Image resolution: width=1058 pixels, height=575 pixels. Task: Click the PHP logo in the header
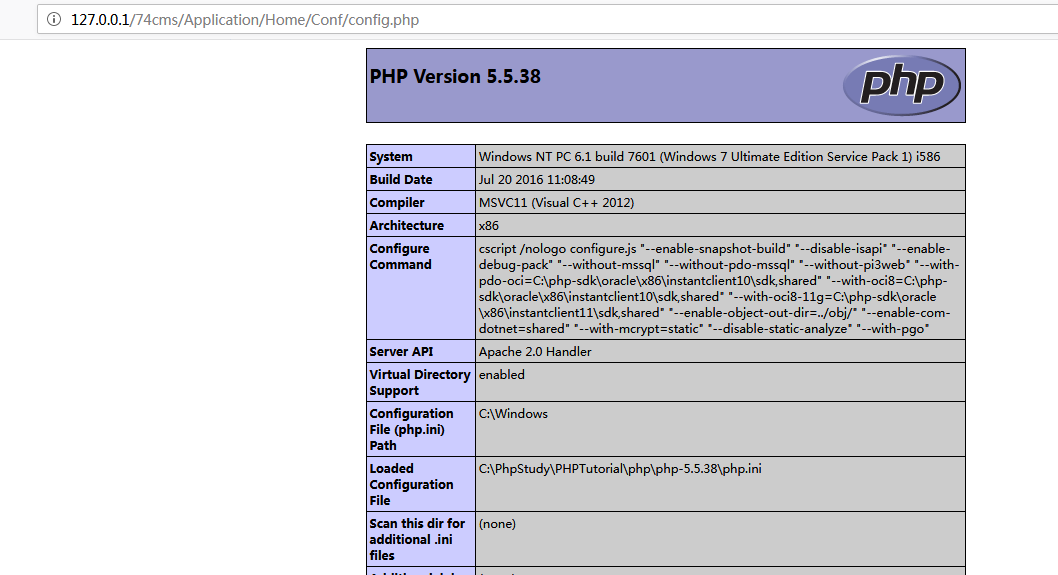[x=901, y=85]
